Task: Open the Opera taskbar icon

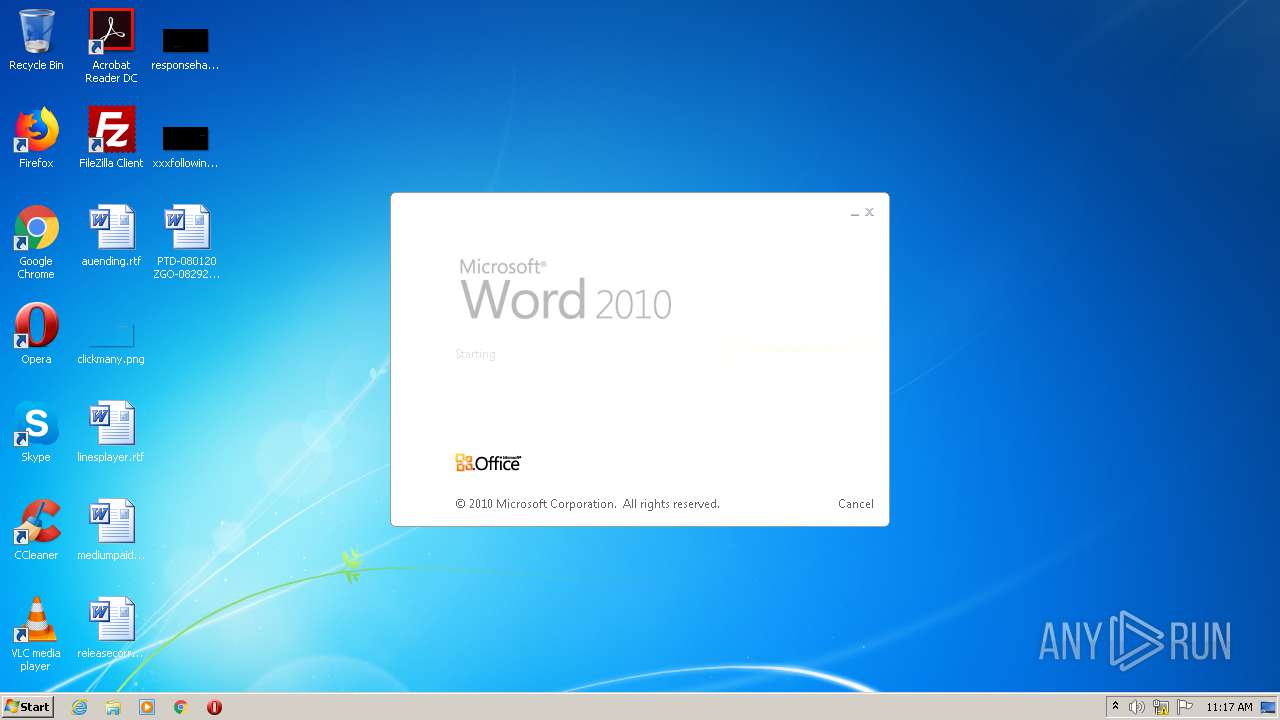Action: [214, 707]
